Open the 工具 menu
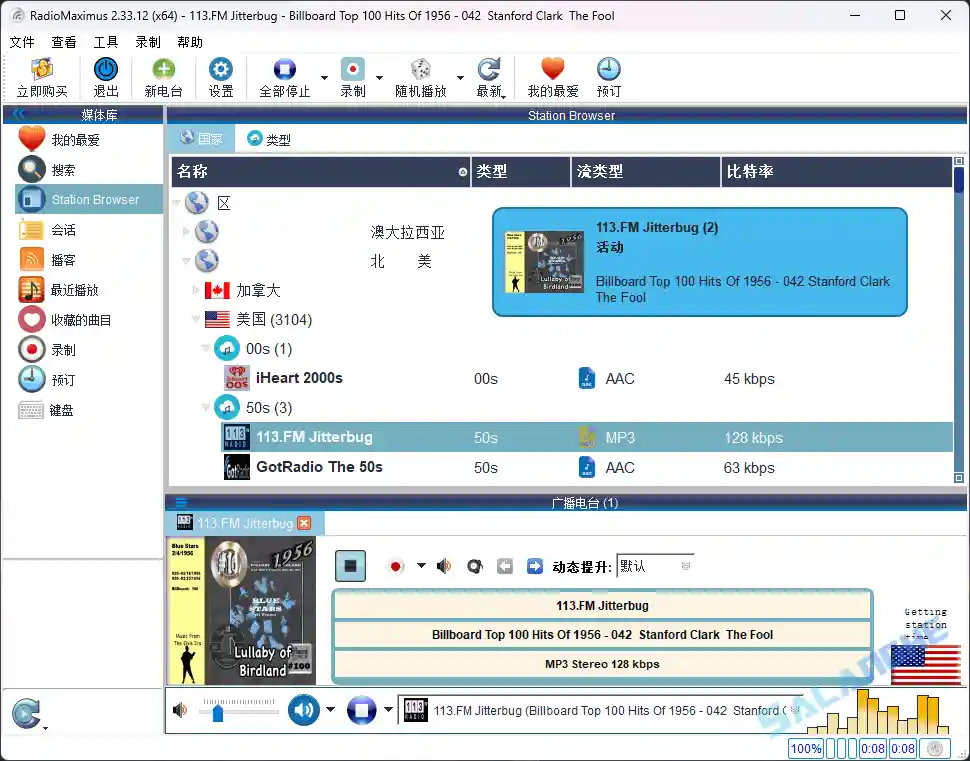The image size is (970, 761). 106,42
